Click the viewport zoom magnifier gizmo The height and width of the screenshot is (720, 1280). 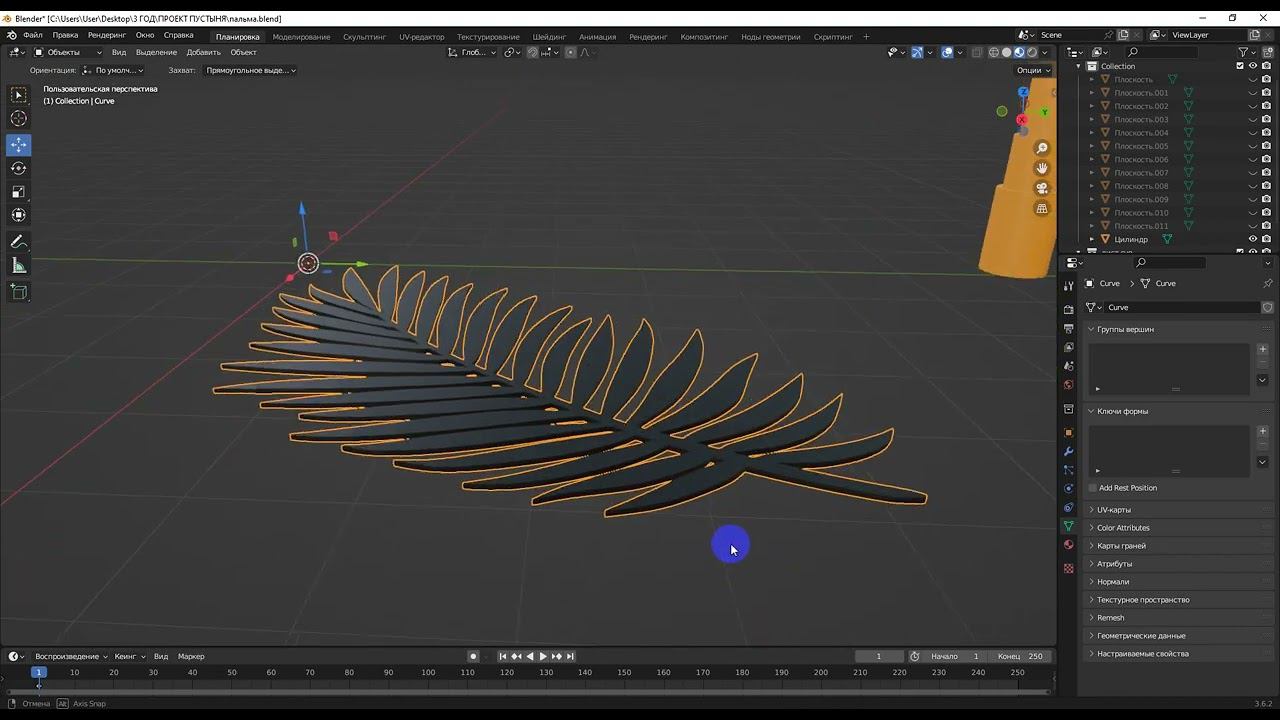pyautogui.click(x=1042, y=149)
